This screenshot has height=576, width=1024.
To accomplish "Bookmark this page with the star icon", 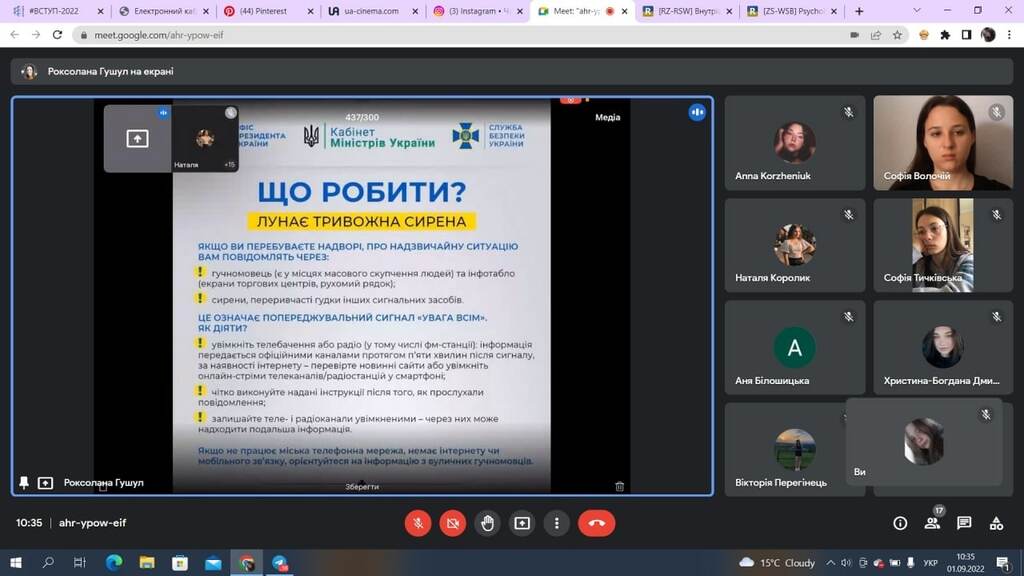I will tap(898, 34).
